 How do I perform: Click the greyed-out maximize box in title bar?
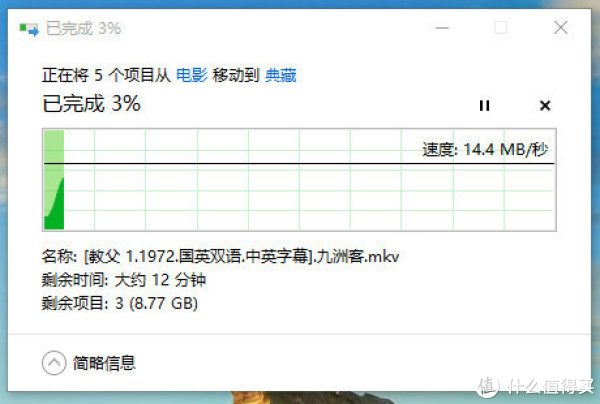point(501,28)
